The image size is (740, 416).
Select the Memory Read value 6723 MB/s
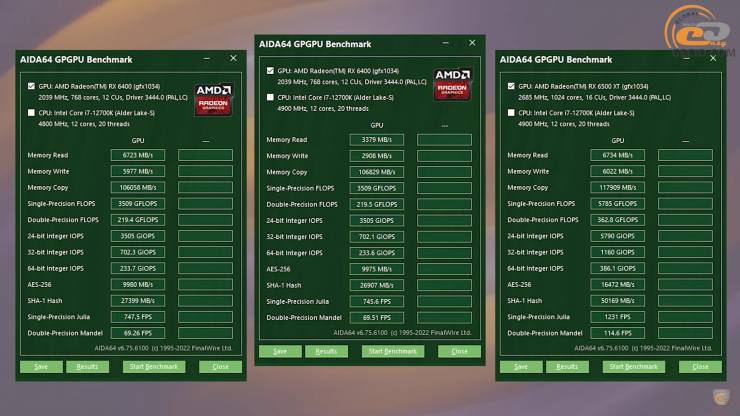[138, 155]
